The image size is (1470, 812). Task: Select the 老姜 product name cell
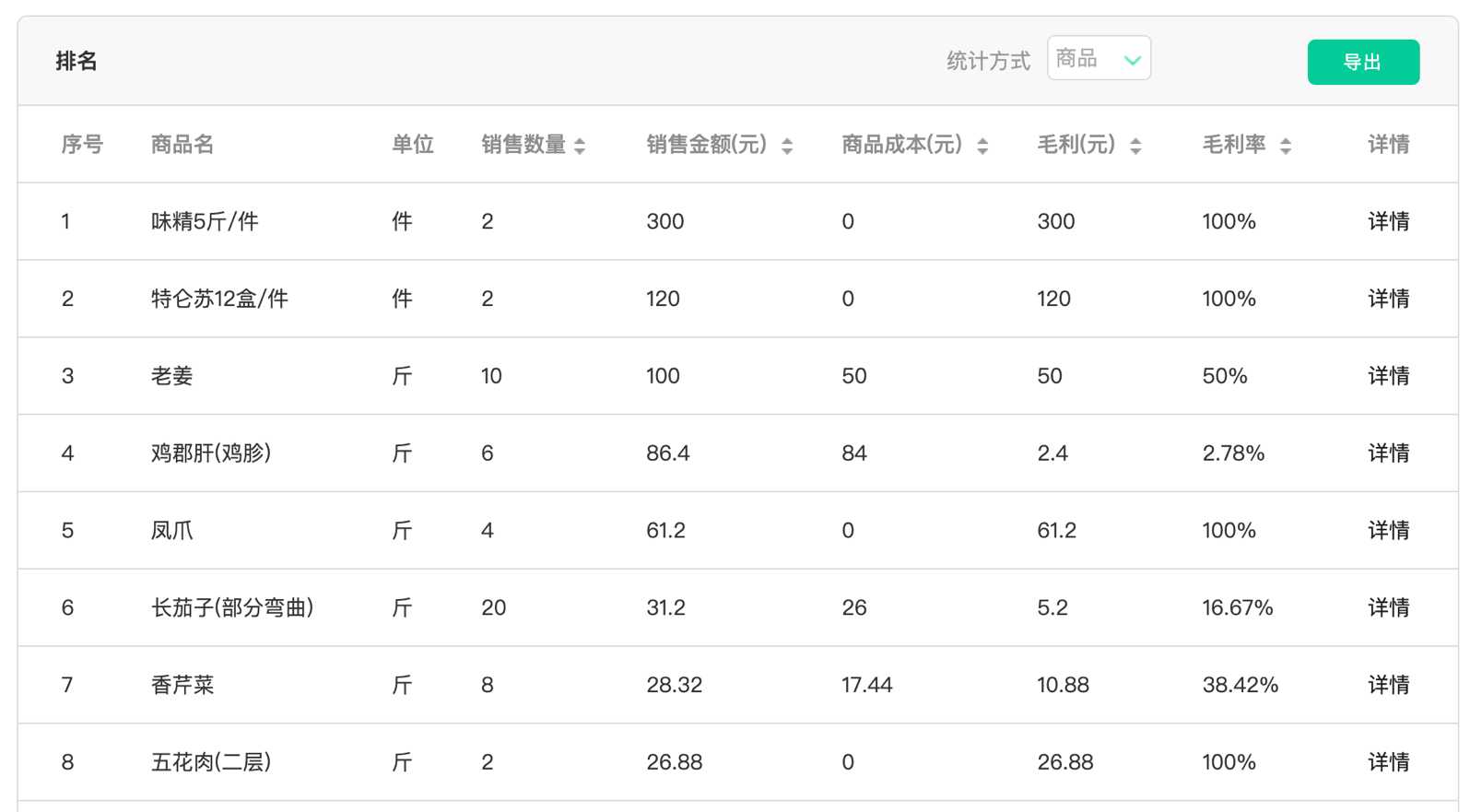[x=171, y=376]
